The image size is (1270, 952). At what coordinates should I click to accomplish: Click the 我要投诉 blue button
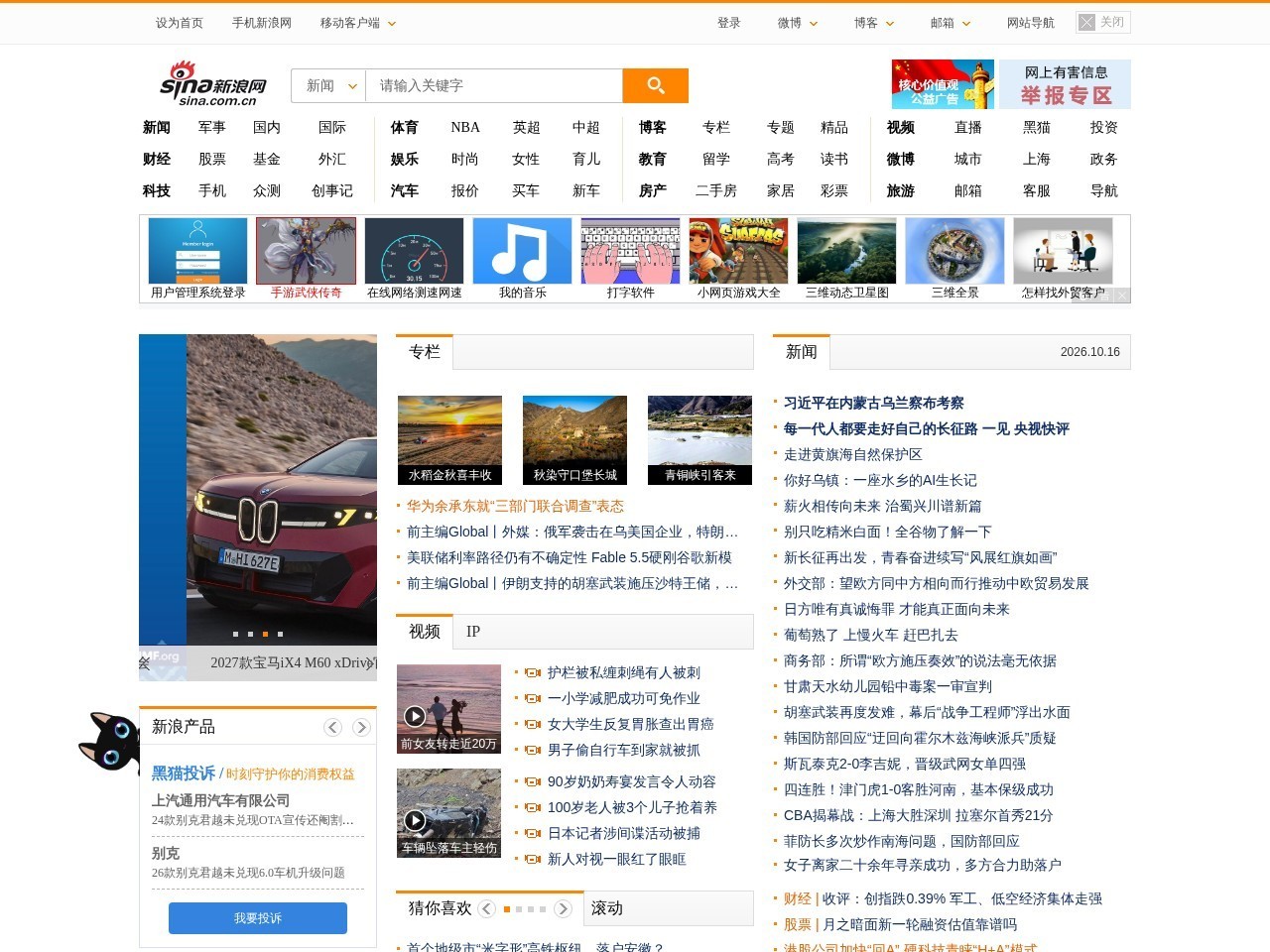pyautogui.click(x=258, y=918)
